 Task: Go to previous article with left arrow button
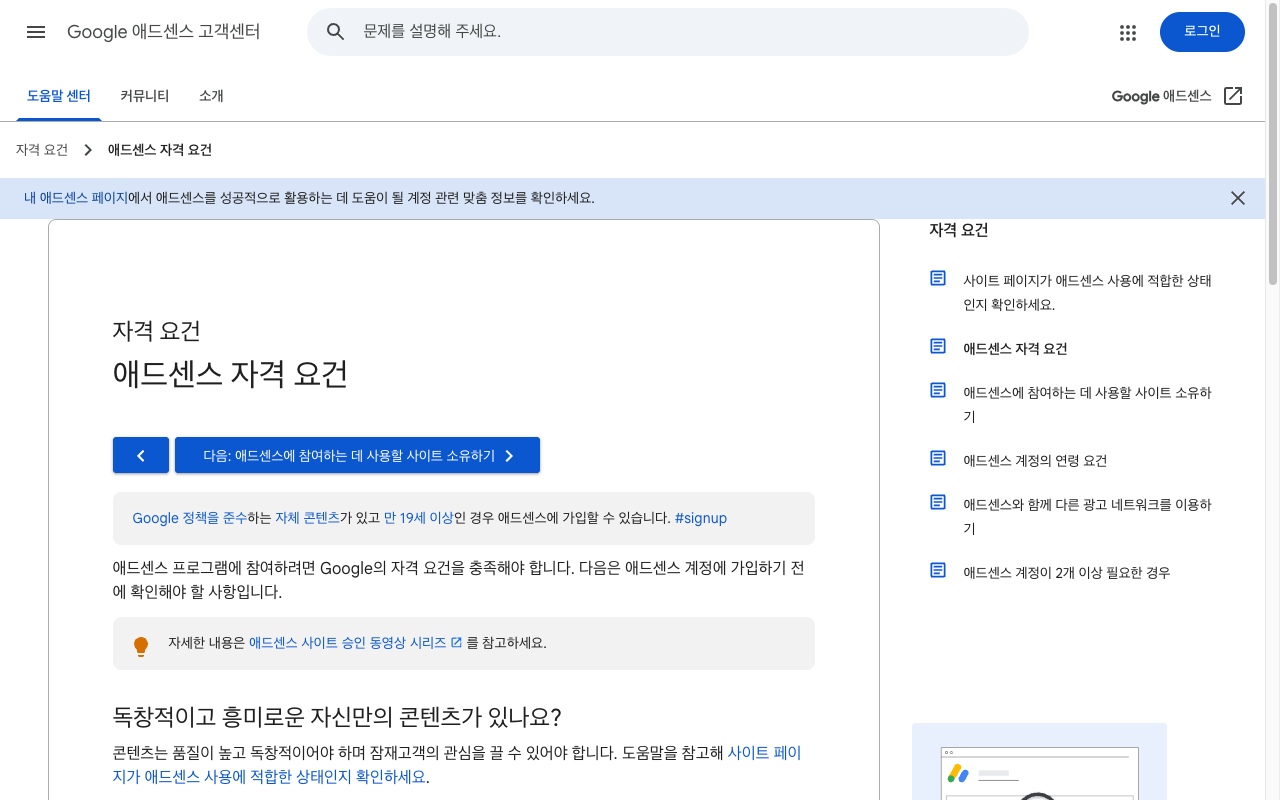click(x=141, y=455)
